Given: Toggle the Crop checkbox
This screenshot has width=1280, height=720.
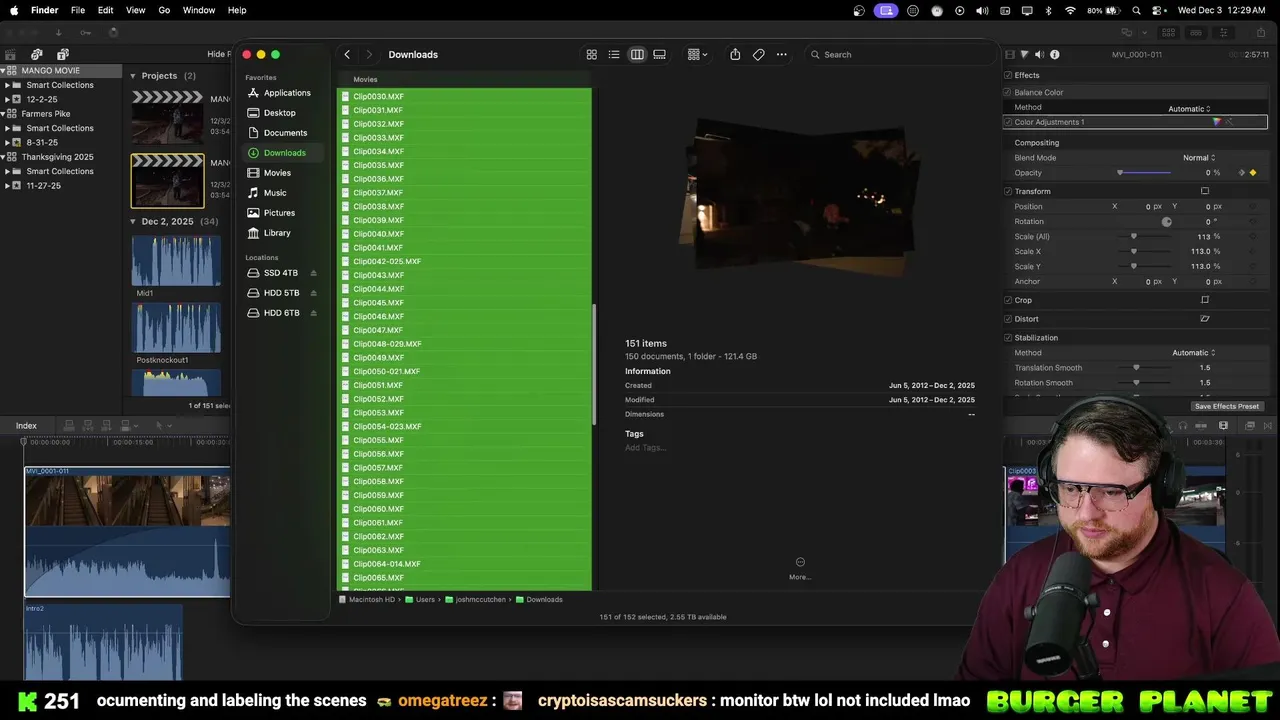Looking at the screenshot, I should click(1008, 300).
